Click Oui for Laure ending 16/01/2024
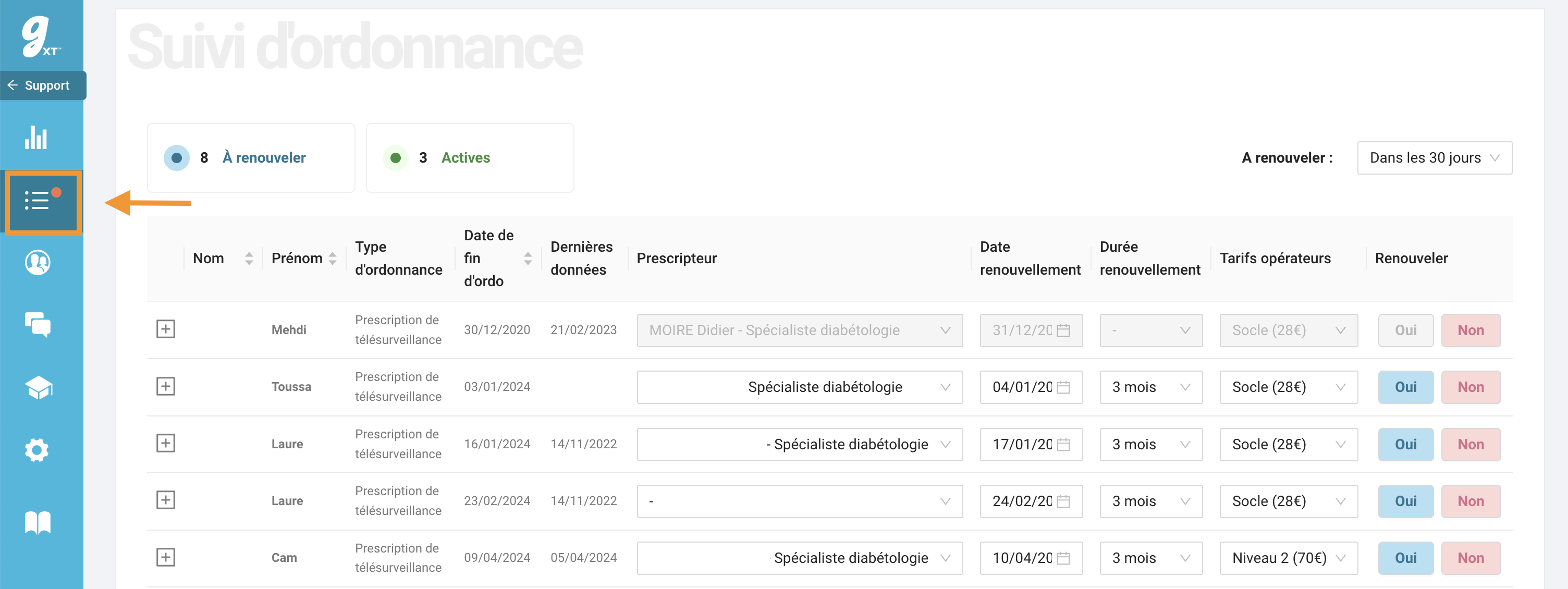The image size is (1568, 589). point(1405,445)
